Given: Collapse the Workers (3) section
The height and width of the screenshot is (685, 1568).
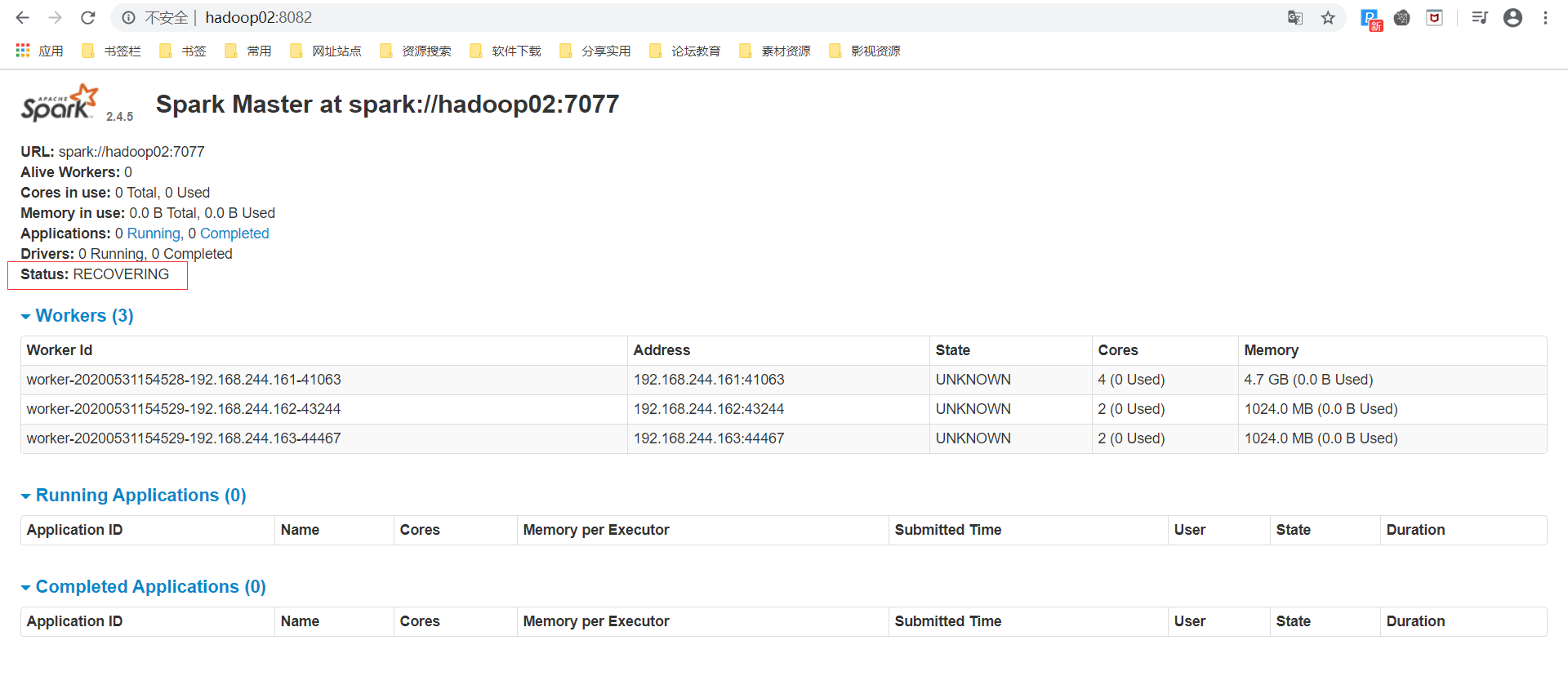Looking at the screenshot, I should click(x=77, y=316).
